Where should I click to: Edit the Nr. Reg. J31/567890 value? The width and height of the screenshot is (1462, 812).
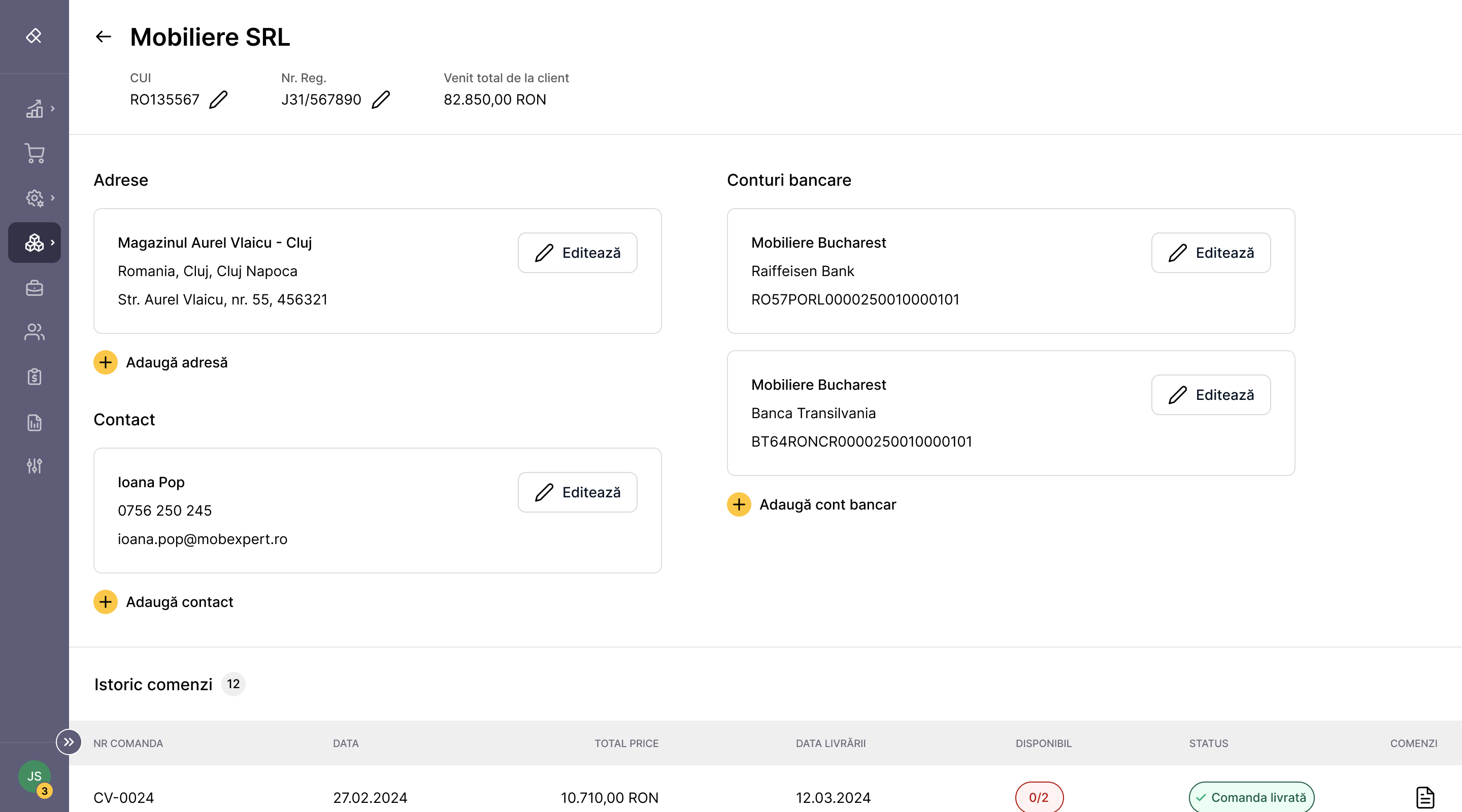381,100
